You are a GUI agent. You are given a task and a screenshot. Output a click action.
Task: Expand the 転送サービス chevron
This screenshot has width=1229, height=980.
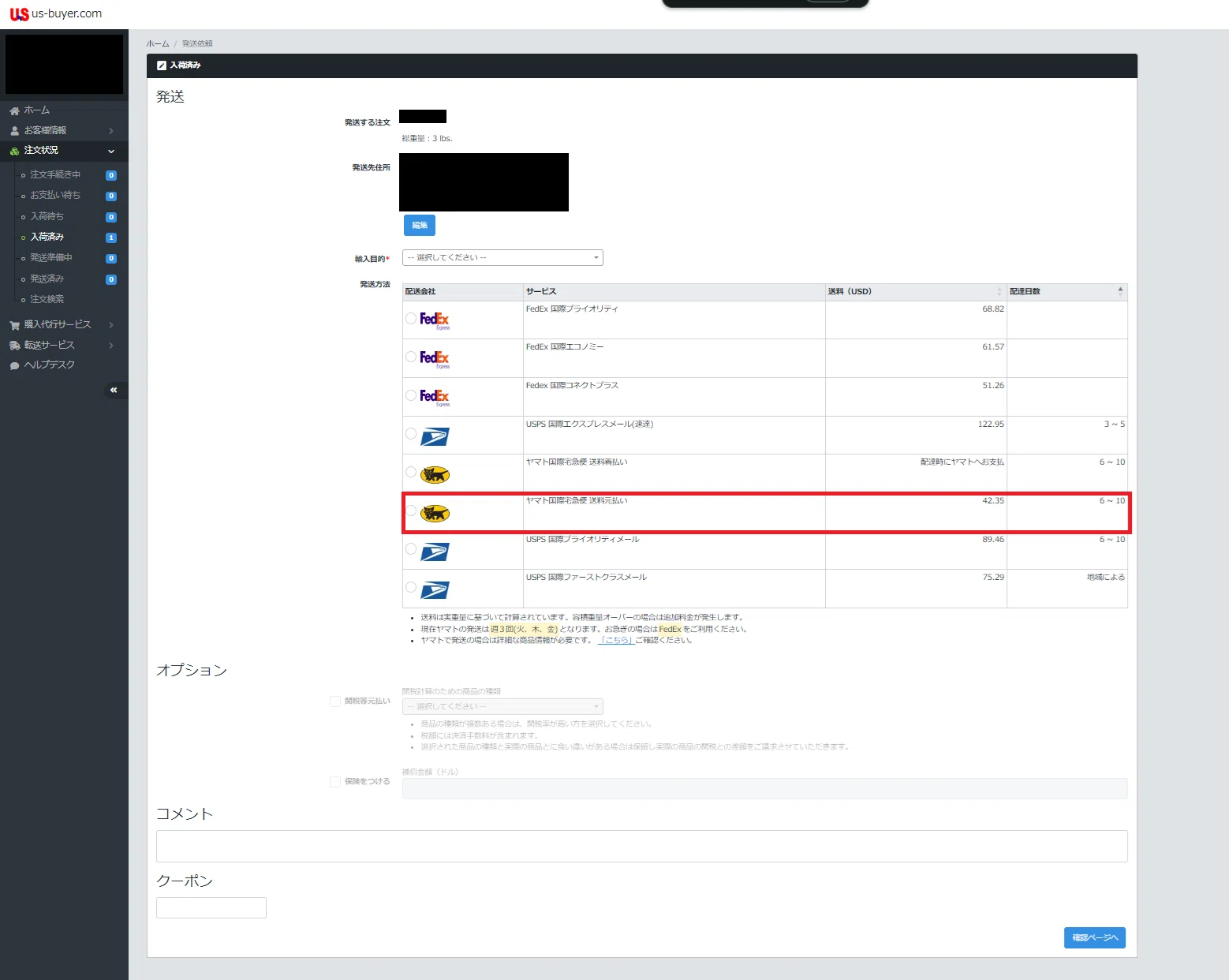coord(111,346)
